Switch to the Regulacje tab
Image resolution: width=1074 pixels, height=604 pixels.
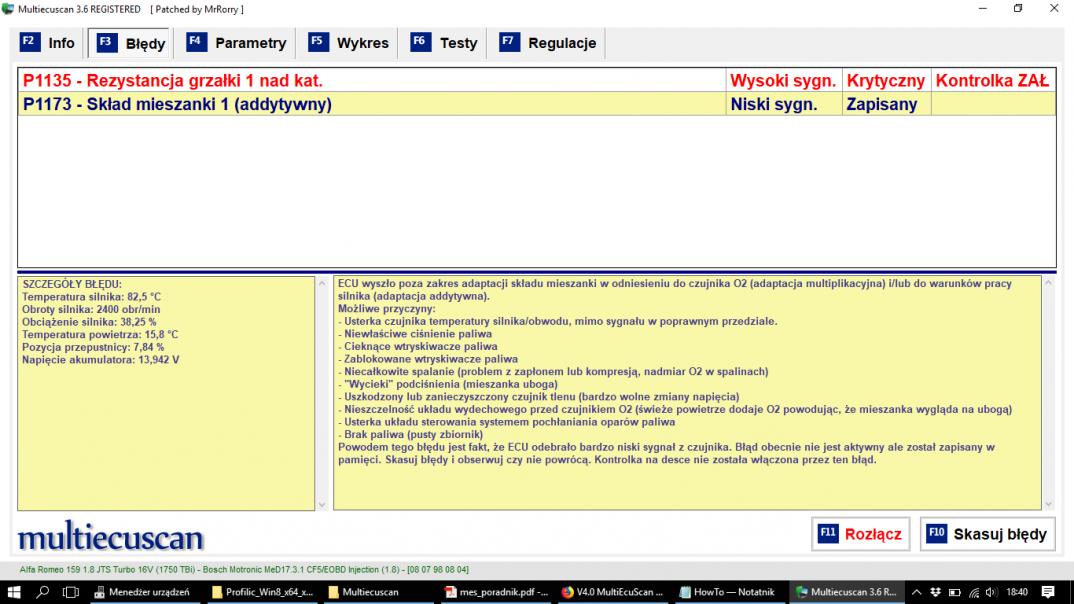(547, 43)
